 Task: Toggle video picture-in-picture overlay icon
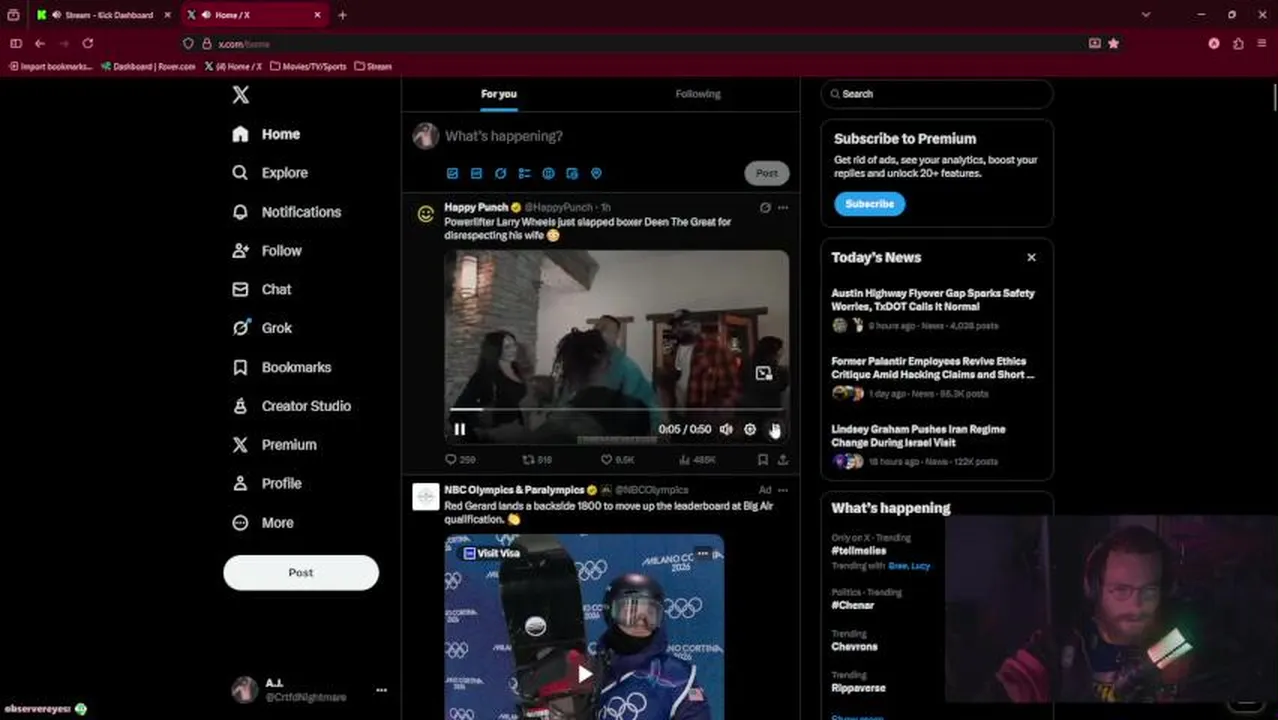coord(764,373)
